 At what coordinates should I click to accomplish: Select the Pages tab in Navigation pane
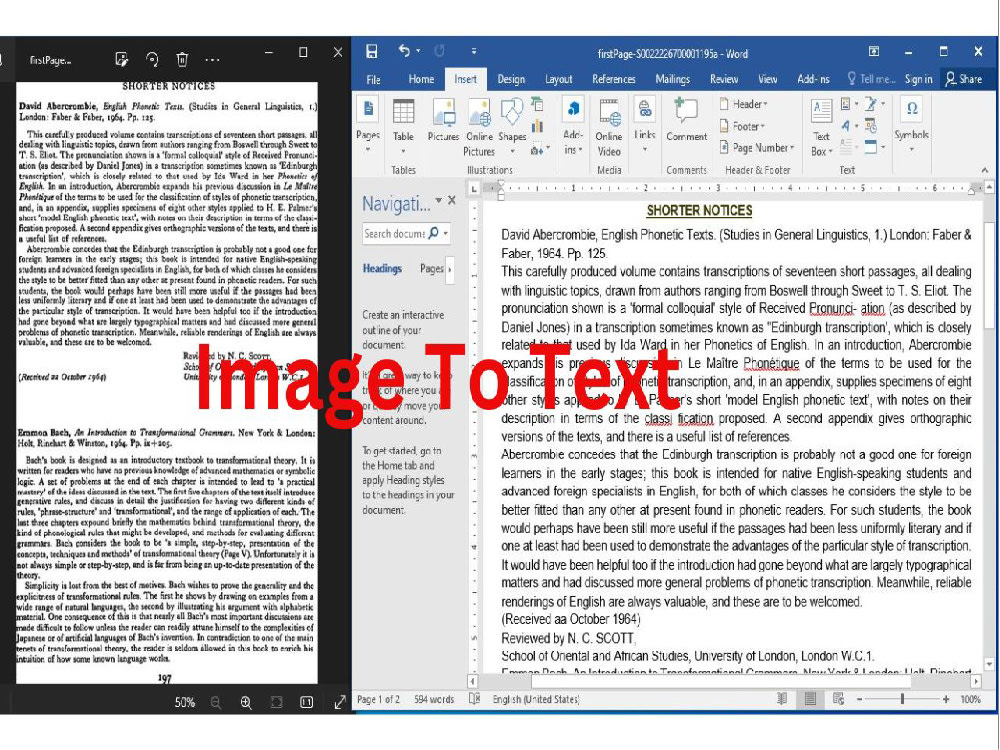point(432,268)
